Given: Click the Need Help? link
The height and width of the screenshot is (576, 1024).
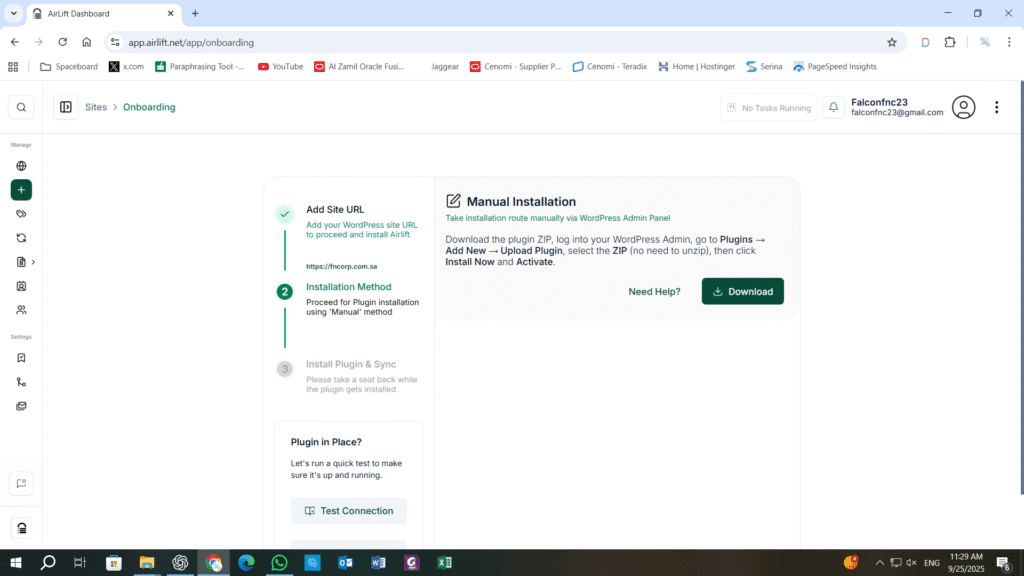Looking at the screenshot, I should [654, 291].
